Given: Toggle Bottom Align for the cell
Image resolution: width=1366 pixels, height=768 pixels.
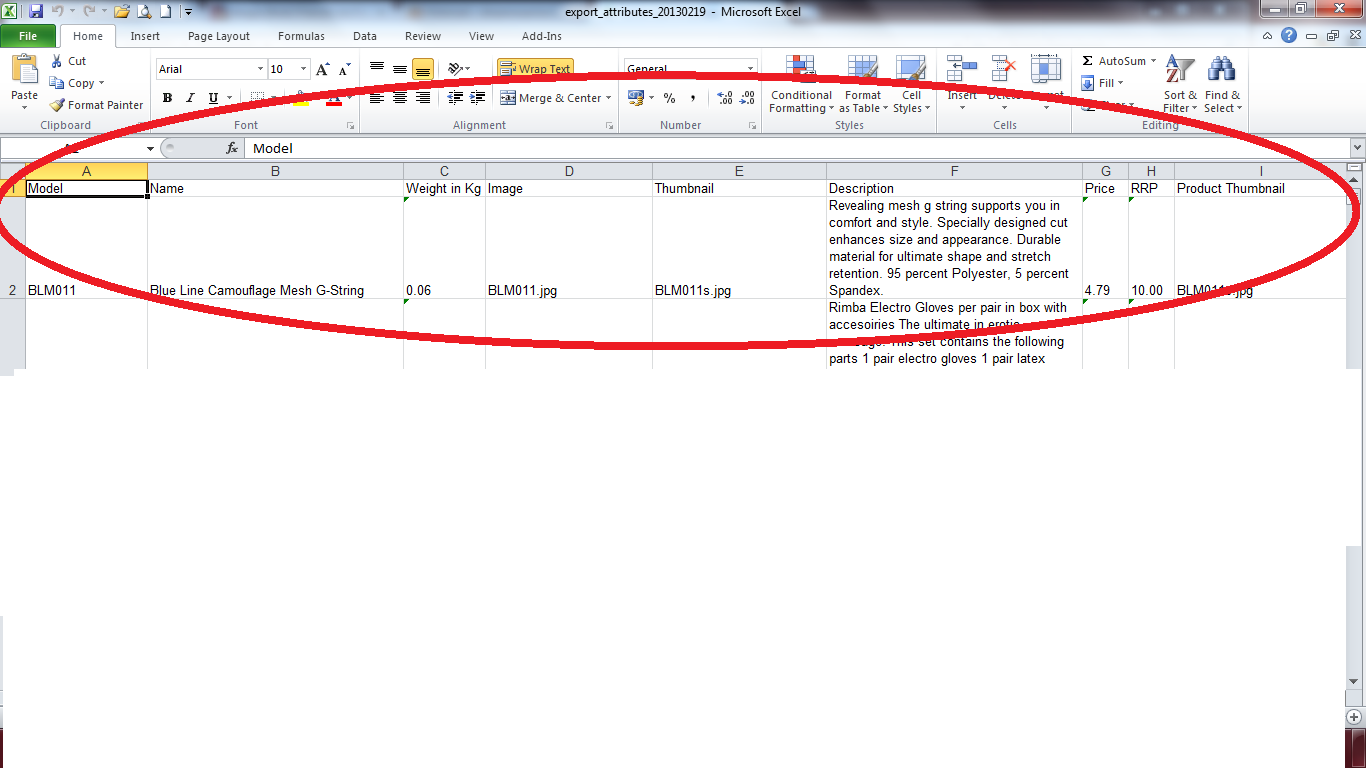Looking at the screenshot, I should (423, 69).
